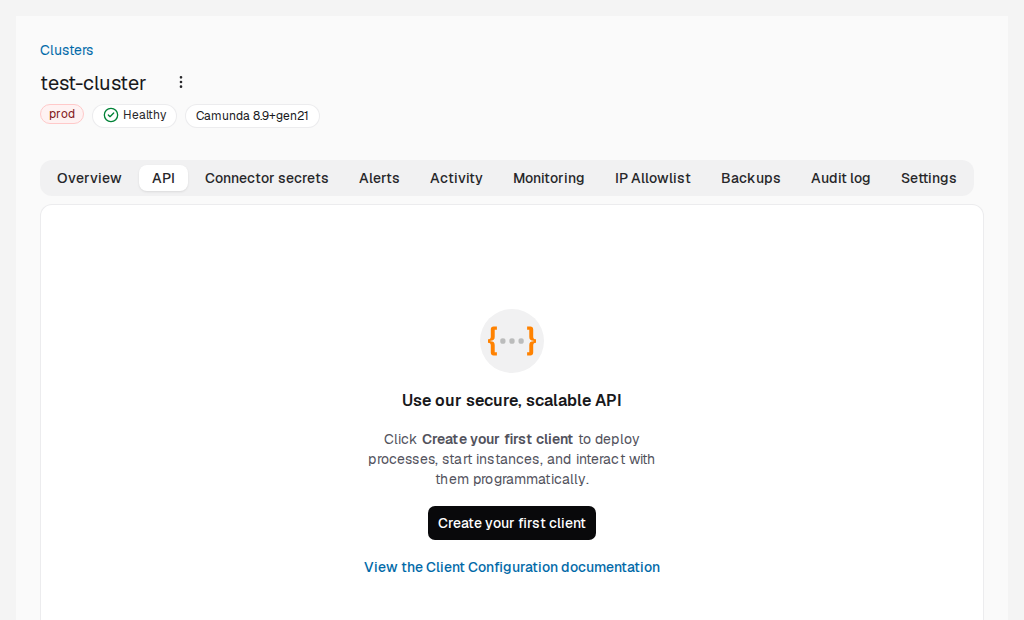1024x620 pixels.
Task: Click the green Healthy checkmark icon
Action: [111, 116]
